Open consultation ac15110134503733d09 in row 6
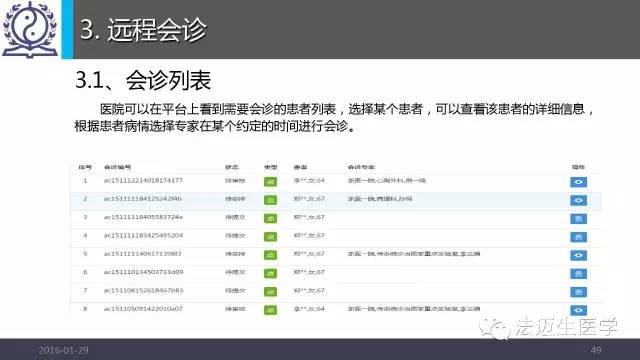Viewport: 640px width, 360px height. point(143,272)
